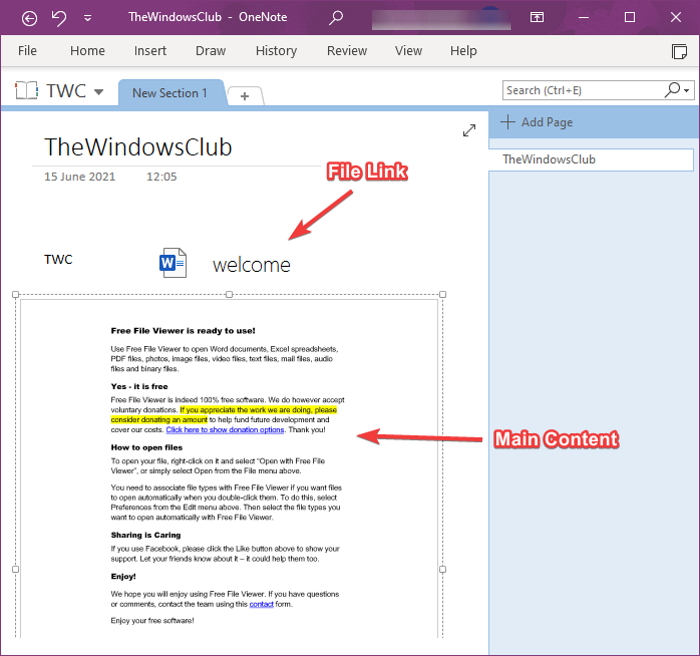Expand page to full view arrow
Image resolution: width=700 pixels, height=656 pixels.
469,130
